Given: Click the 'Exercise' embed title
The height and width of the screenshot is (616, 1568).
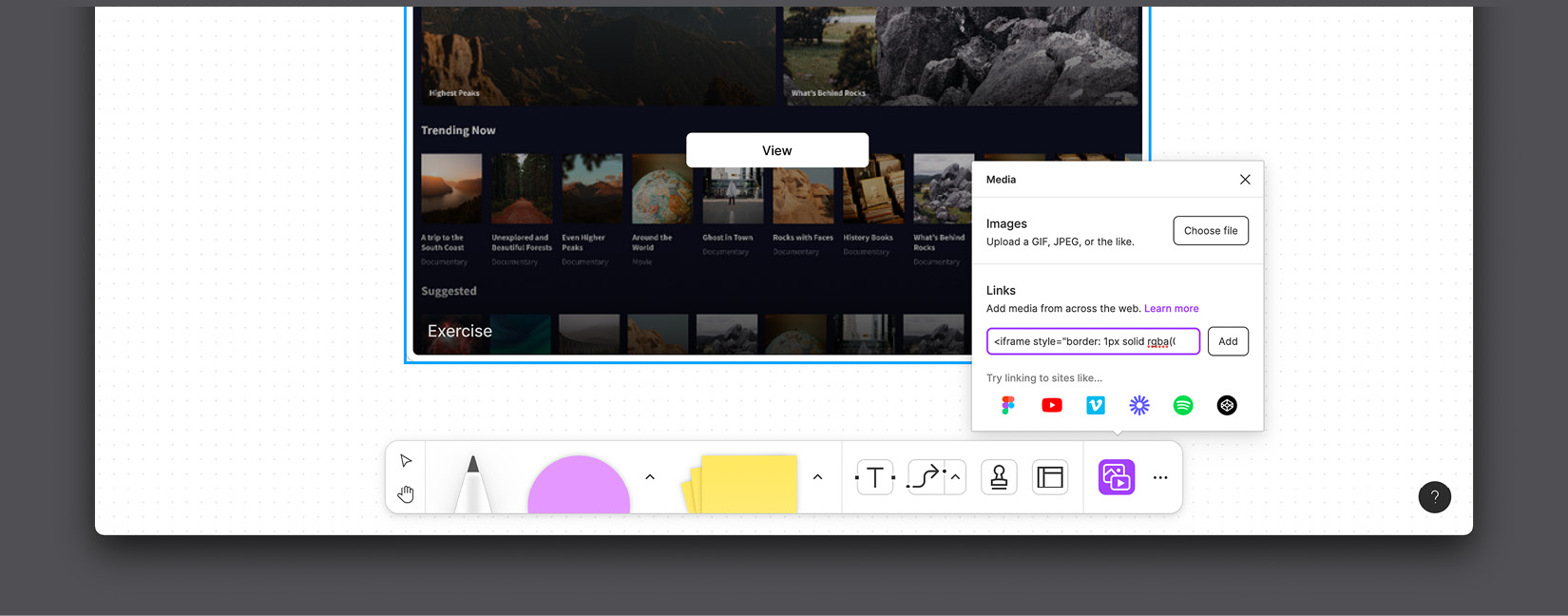Looking at the screenshot, I should pos(460,331).
